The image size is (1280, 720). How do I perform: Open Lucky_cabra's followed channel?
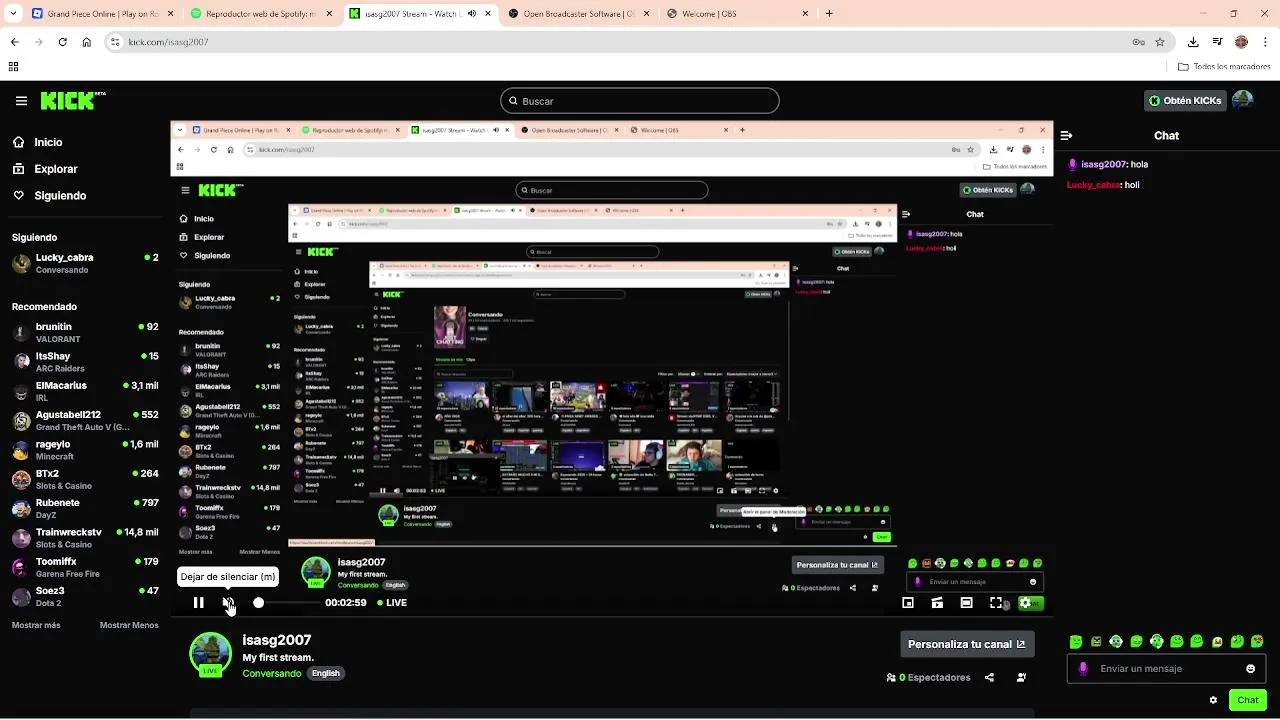click(x=85, y=263)
